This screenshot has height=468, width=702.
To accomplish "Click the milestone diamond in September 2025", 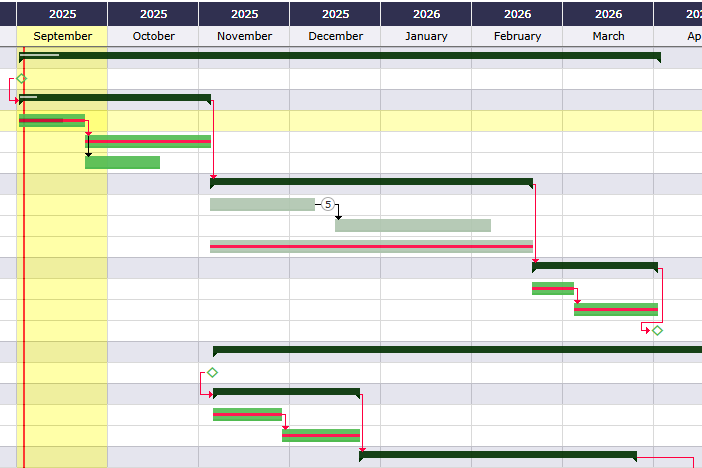I will pyautogui.click(x=21, y=78).
